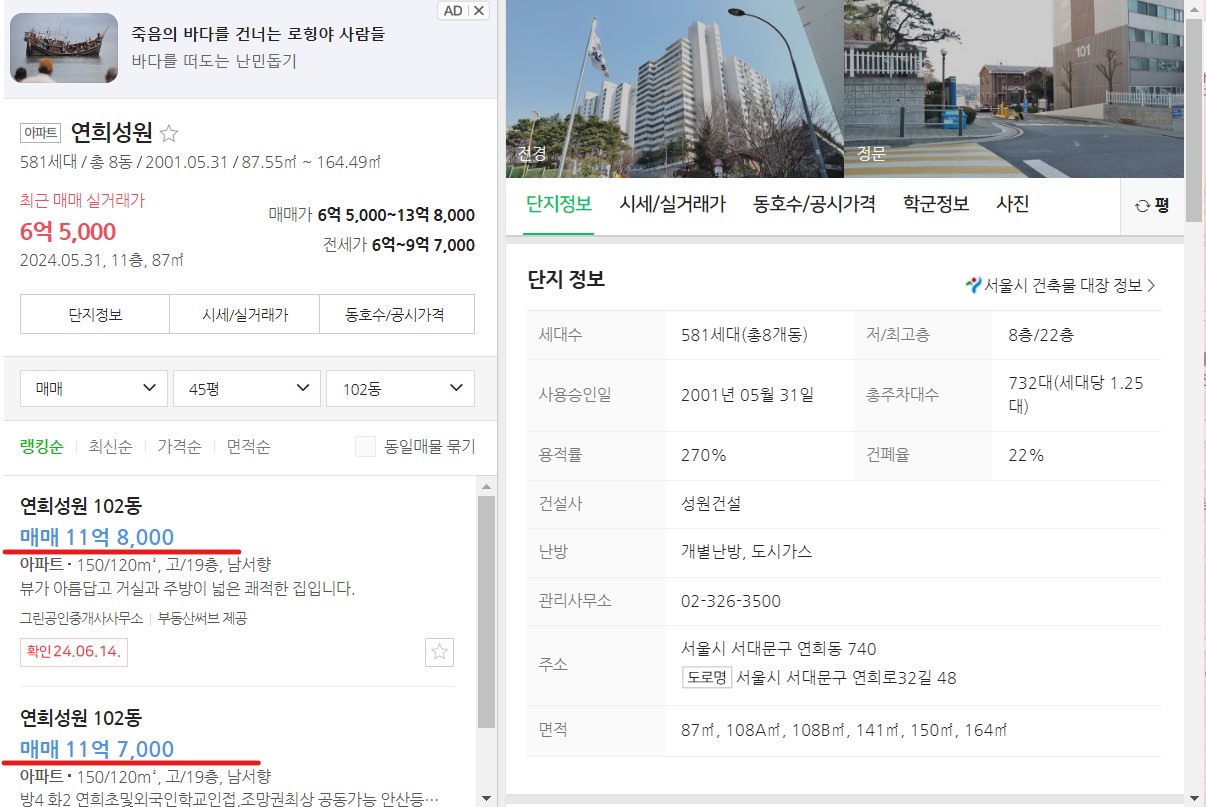Click the 8층/22층 floor value

coord(1041,334)
